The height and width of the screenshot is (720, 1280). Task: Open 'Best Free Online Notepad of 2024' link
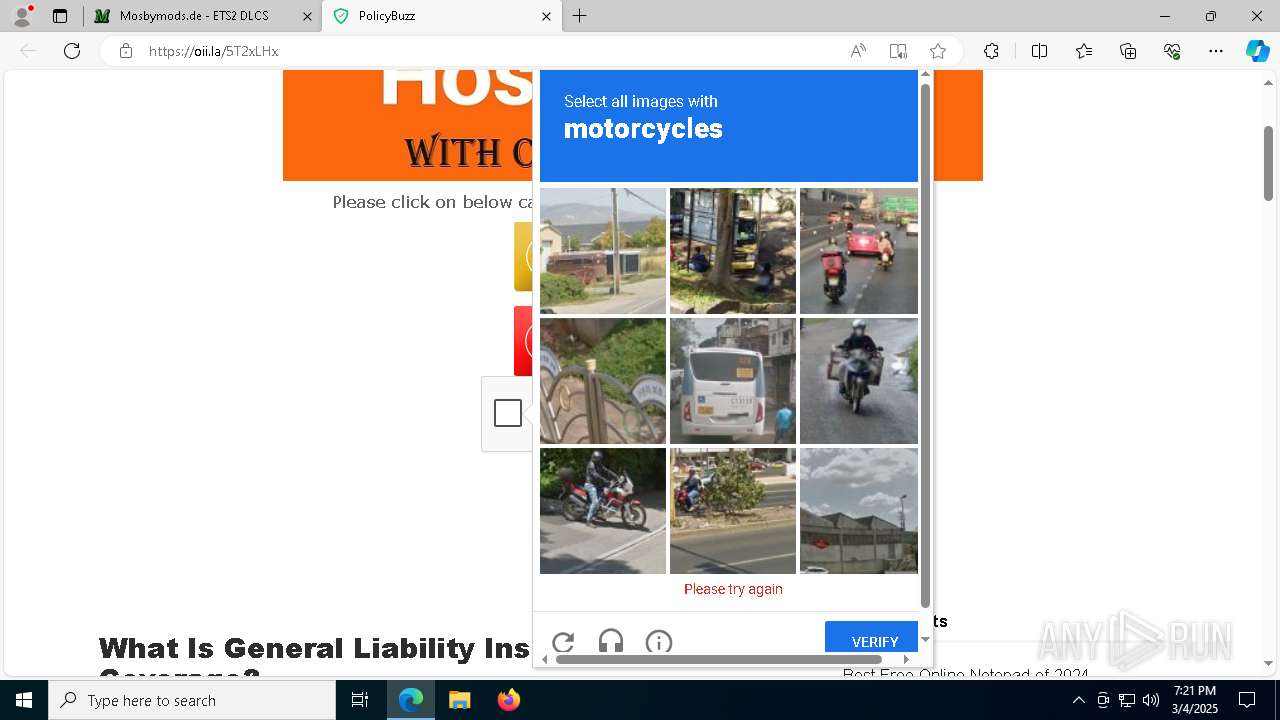965,673
